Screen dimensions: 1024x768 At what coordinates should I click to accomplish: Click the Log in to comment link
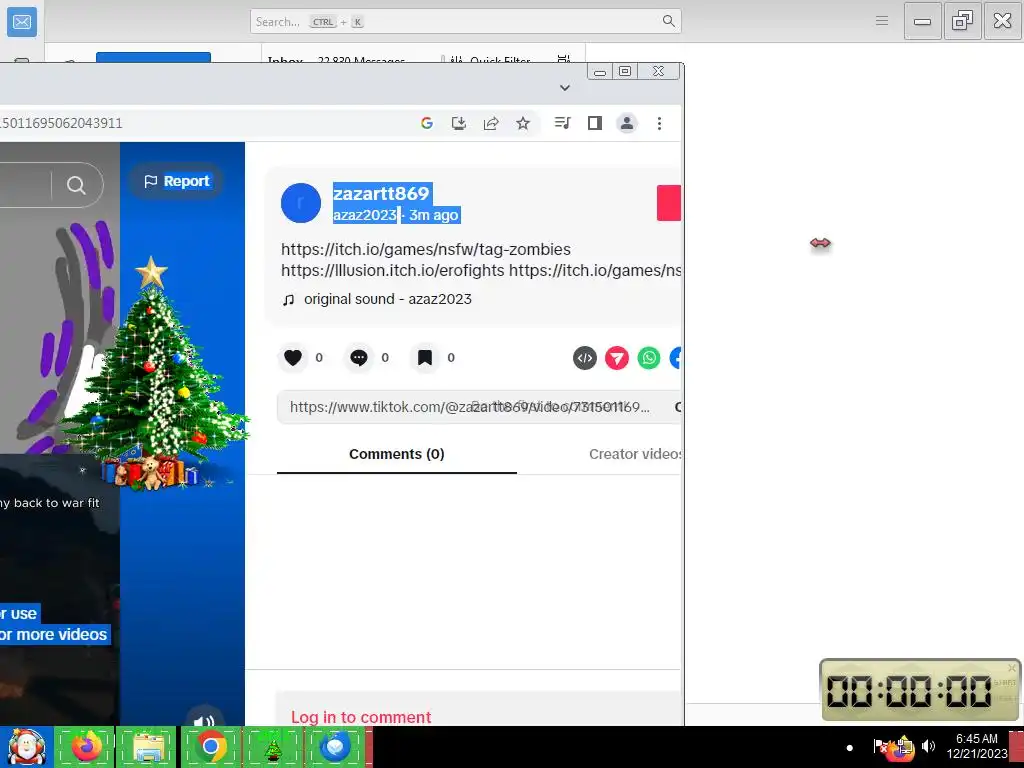point(361,717)
